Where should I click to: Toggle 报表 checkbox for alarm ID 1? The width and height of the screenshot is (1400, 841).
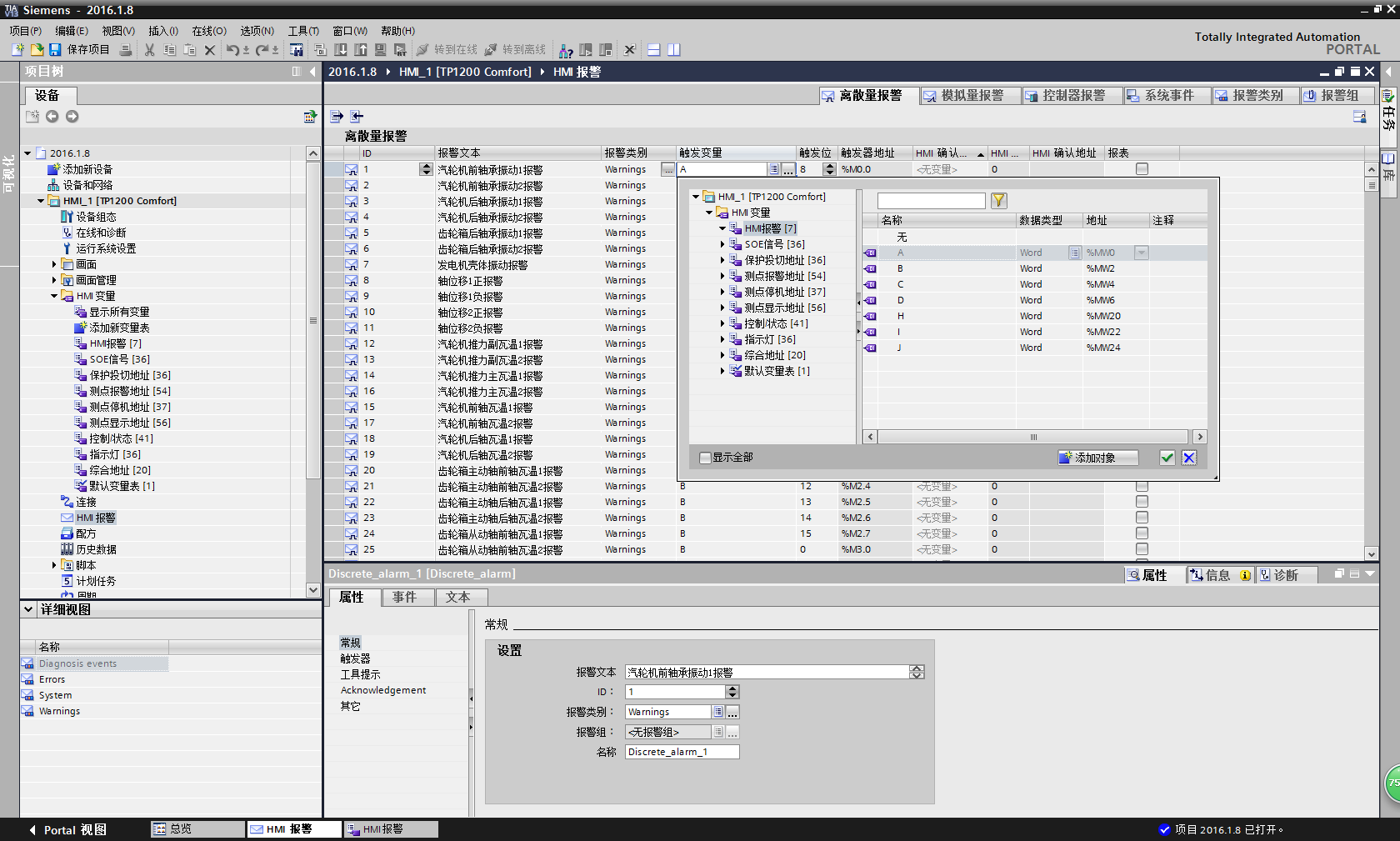pyautogui.click(x=1142, y=169)
